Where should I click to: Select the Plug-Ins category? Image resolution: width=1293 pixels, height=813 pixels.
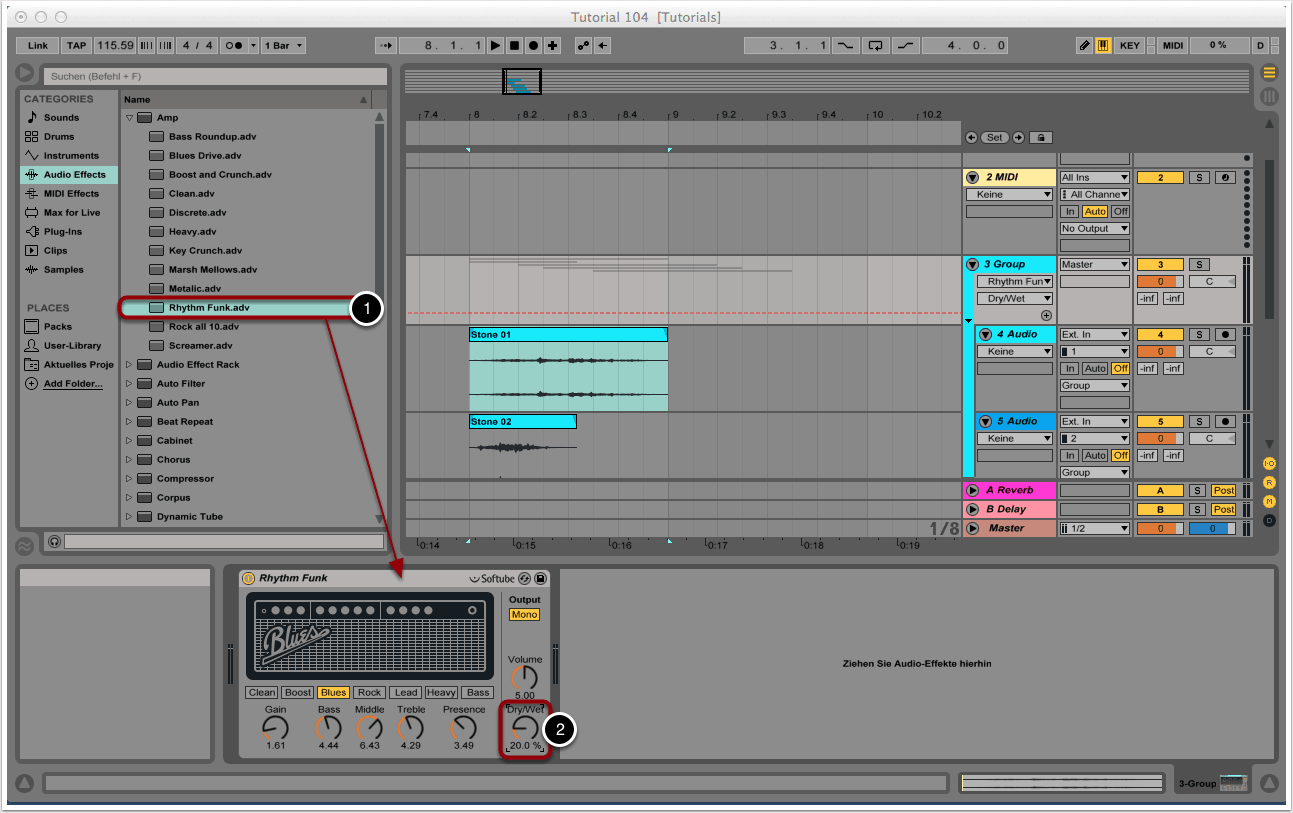click(x=62, y=231)
